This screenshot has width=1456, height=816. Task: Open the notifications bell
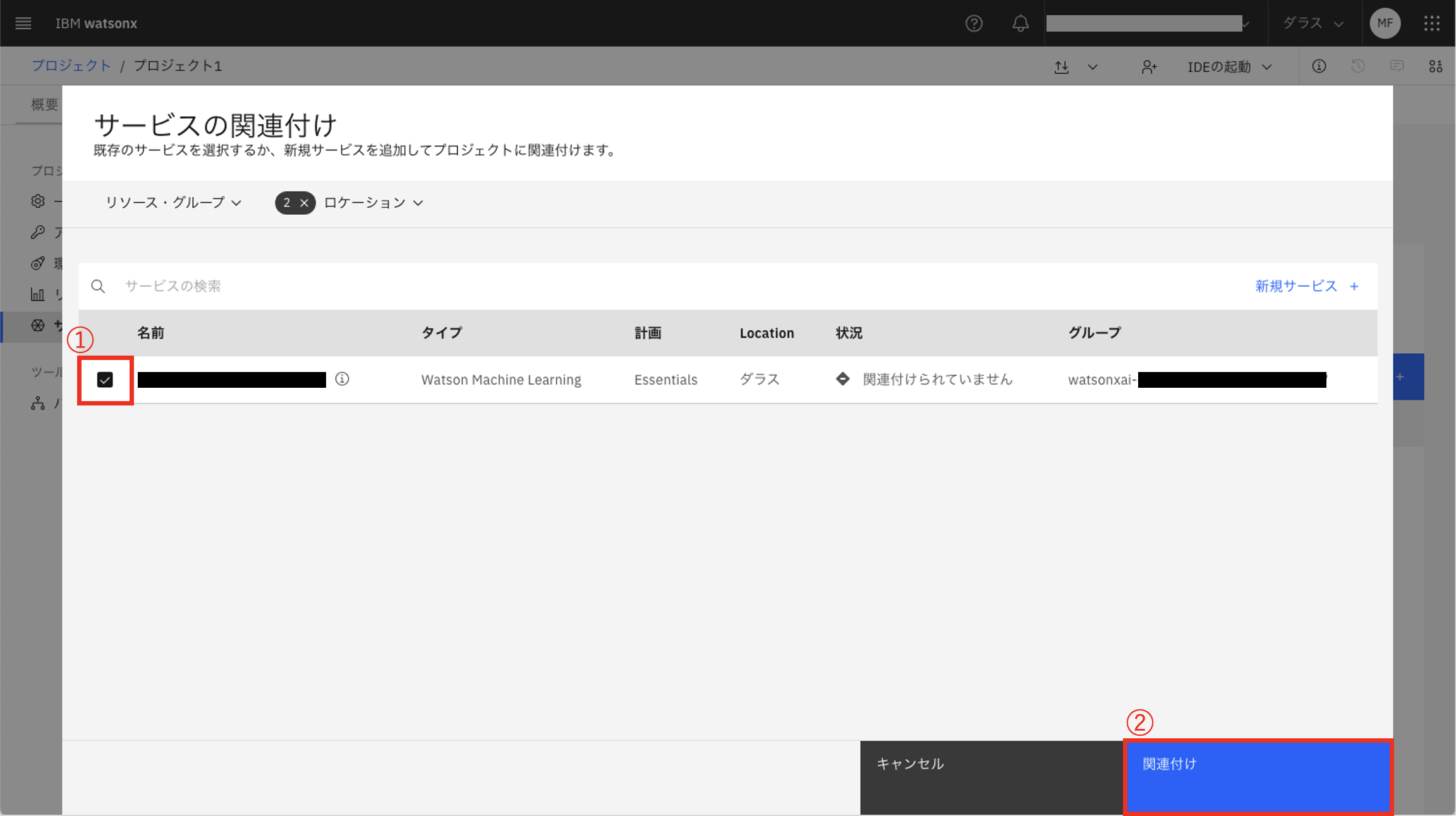click(x=1020, y=23)
